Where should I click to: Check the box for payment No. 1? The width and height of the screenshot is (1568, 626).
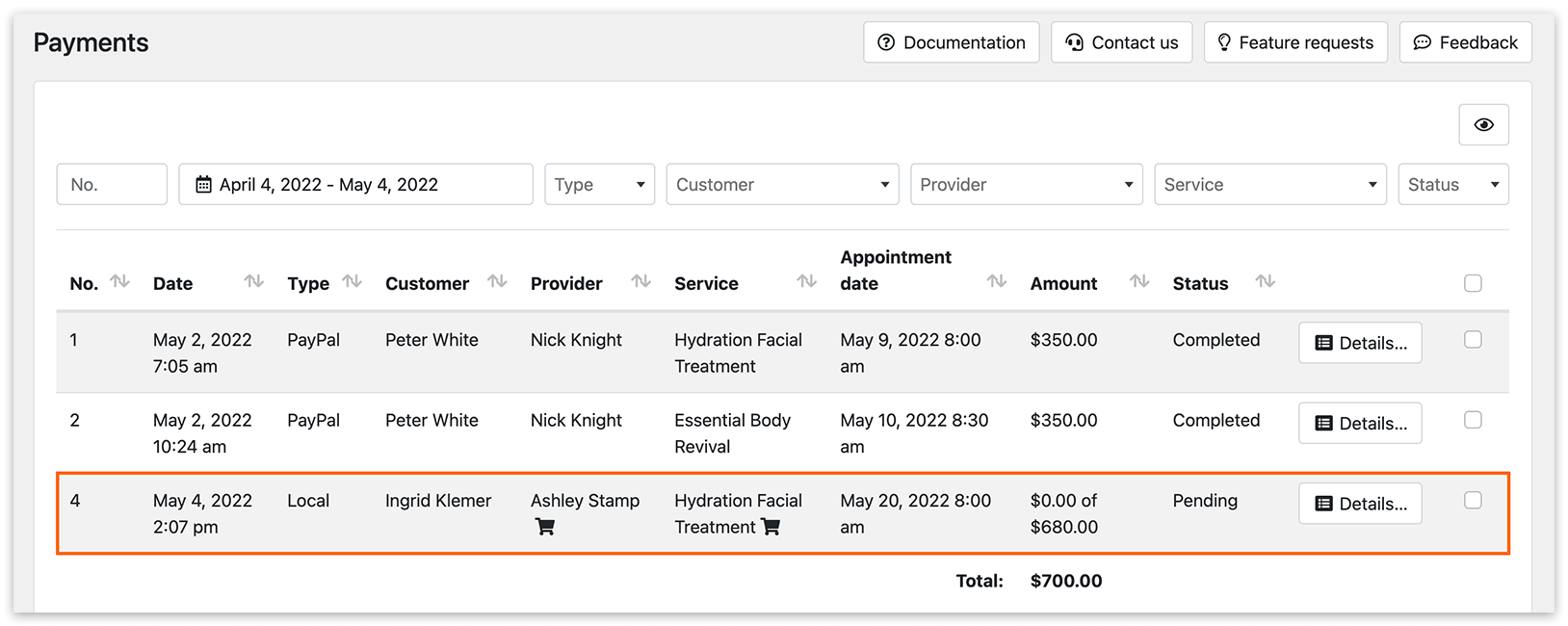1473,339
